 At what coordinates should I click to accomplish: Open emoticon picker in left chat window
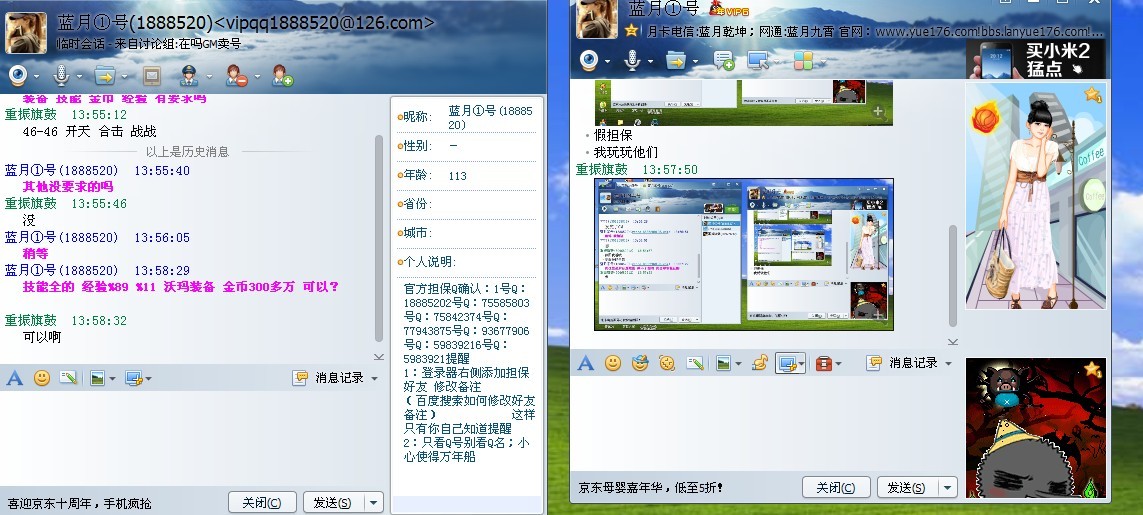coord(42,378)
